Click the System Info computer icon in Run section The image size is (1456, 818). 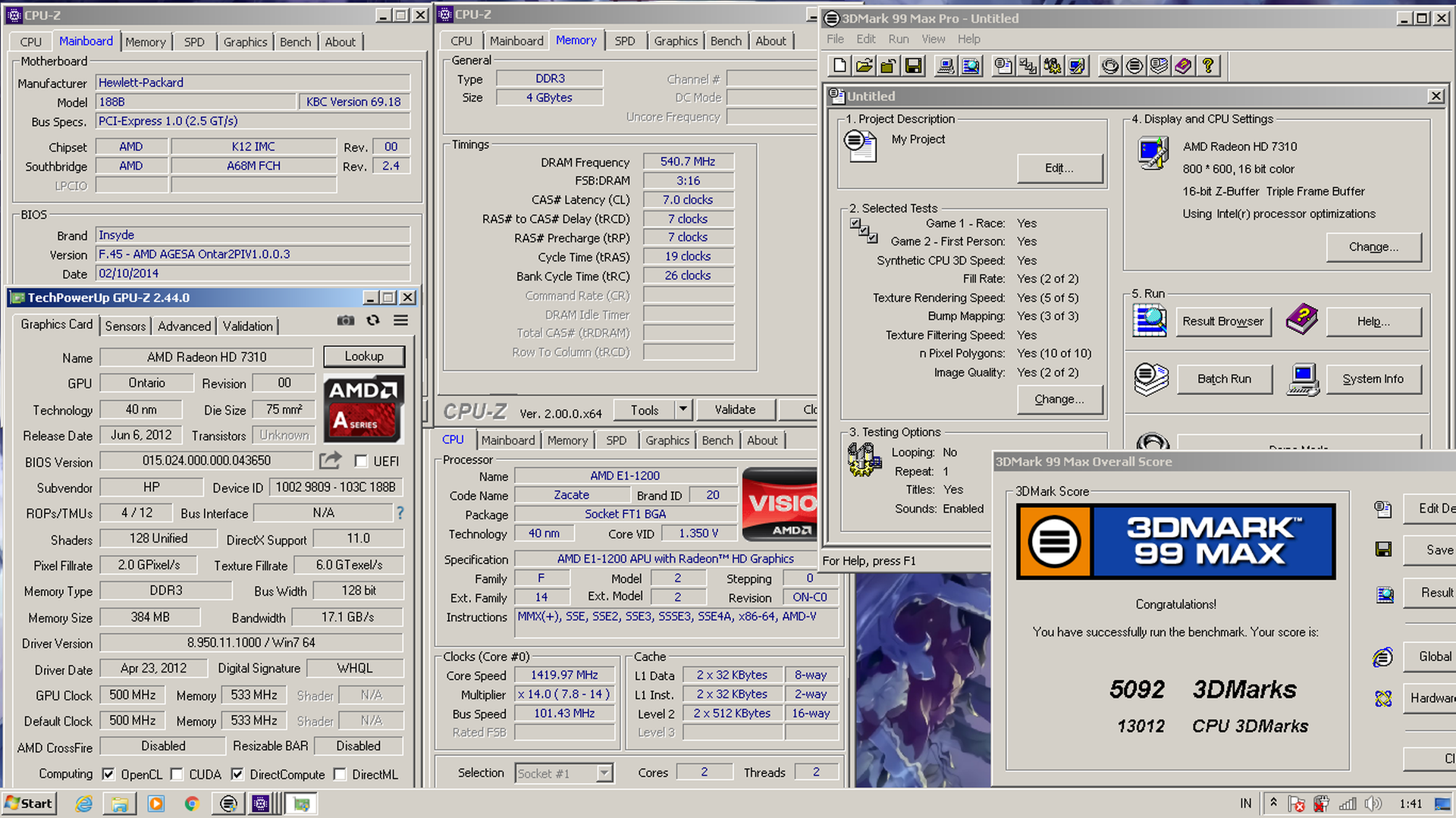click(1303, 379)
